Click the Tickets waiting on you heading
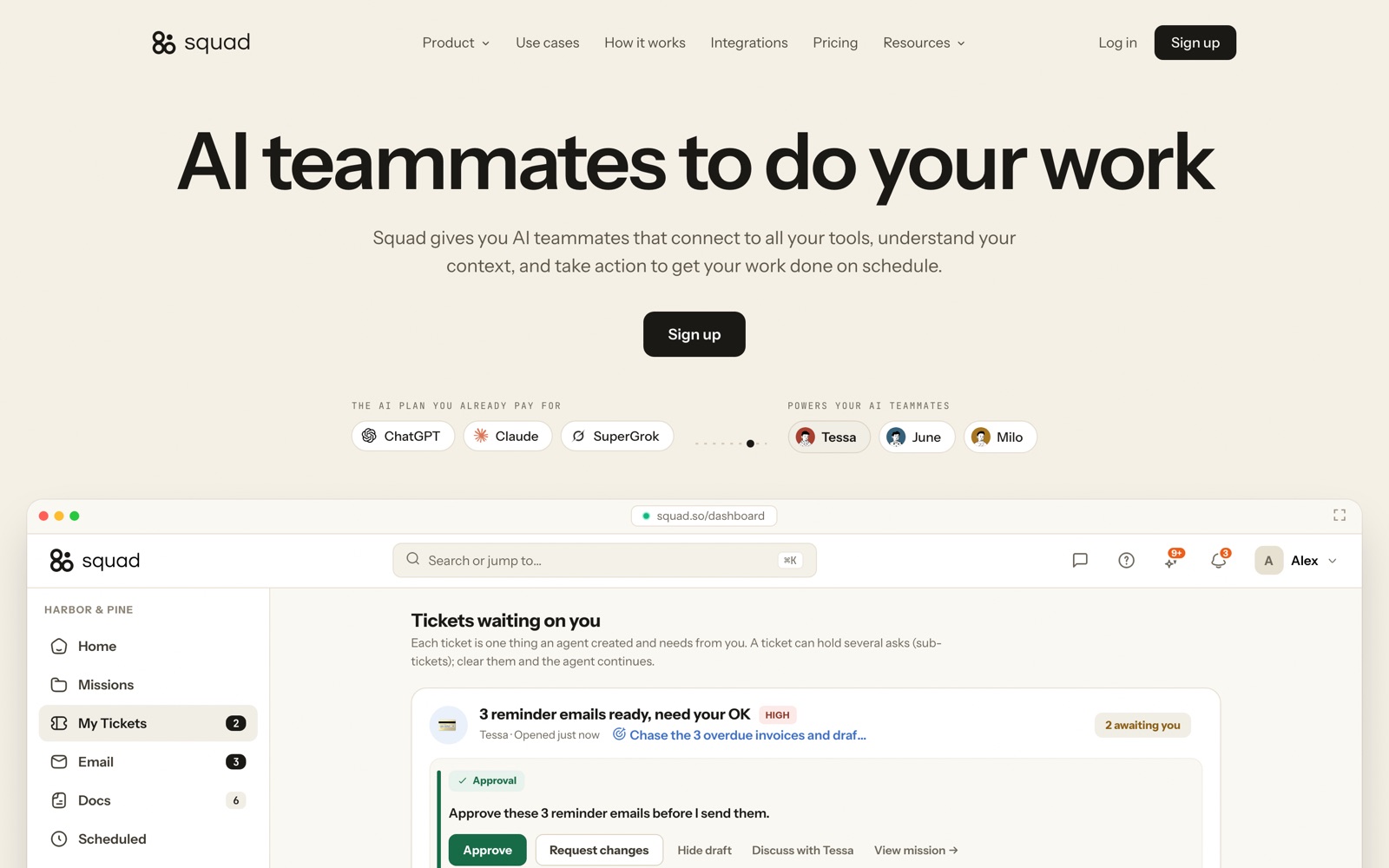Screen dimensions: 1389x868 (x=505, y=621)
